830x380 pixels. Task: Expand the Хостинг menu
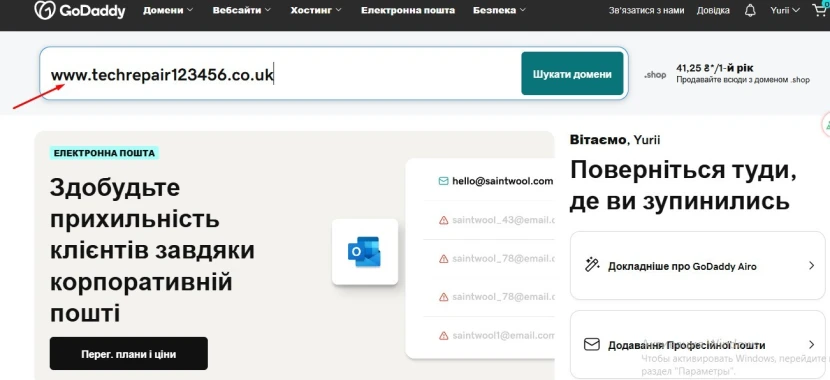(316, 10)
